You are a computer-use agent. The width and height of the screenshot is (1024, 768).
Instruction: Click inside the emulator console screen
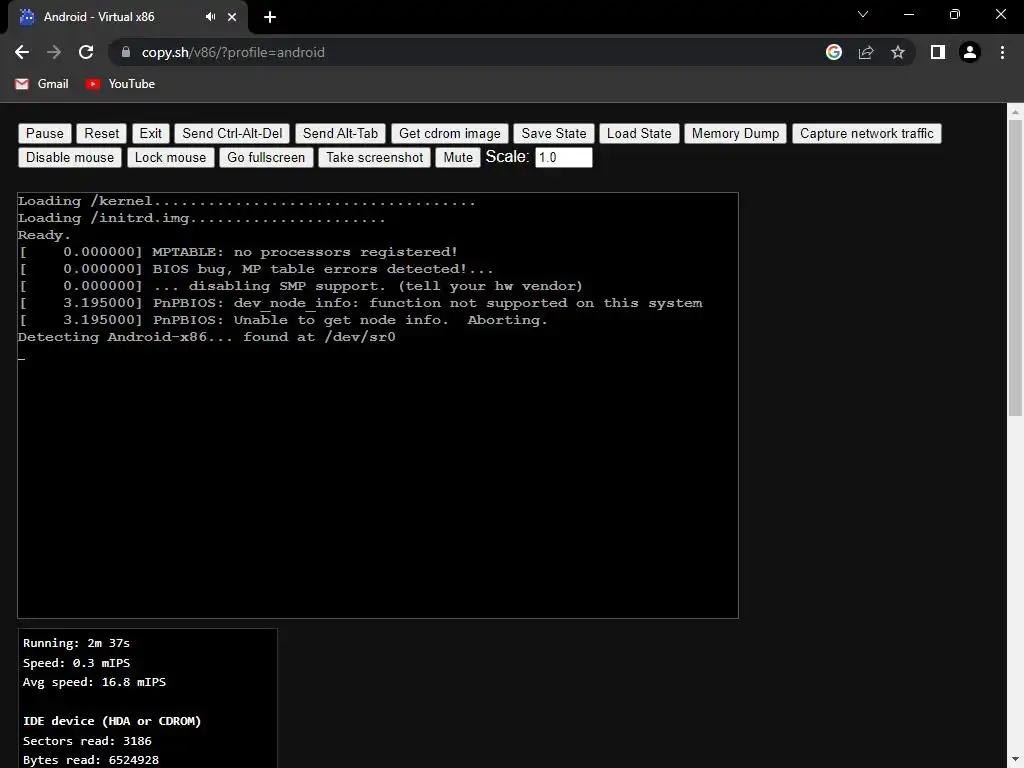tap(377, 405)
